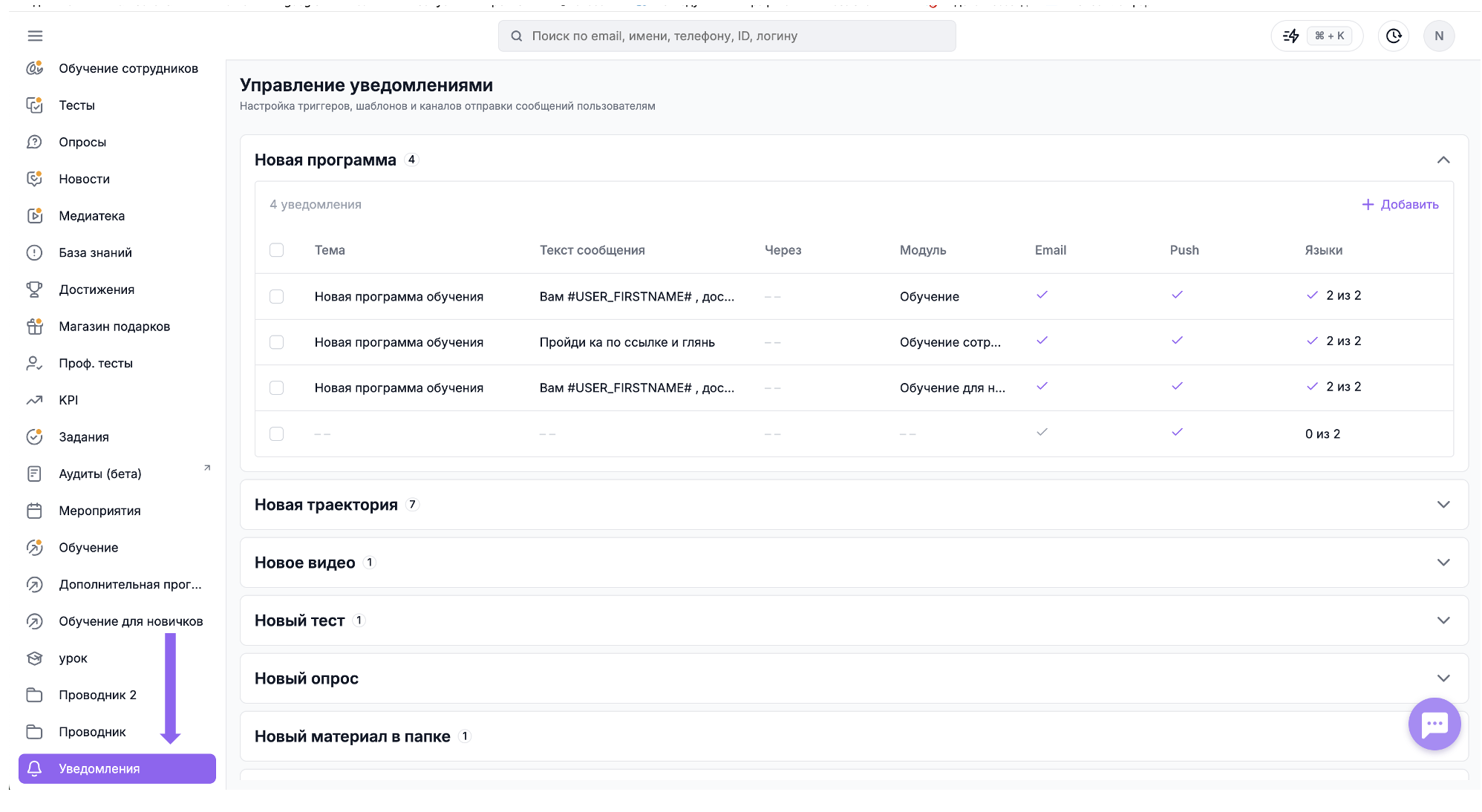
Task: Open the N profile avatar
Action: point(1439,36)
